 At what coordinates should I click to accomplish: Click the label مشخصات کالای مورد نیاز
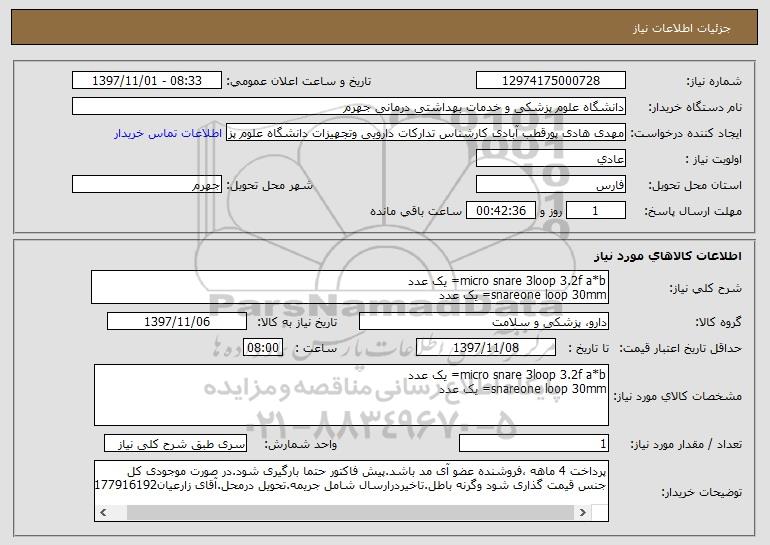point(678,396)
